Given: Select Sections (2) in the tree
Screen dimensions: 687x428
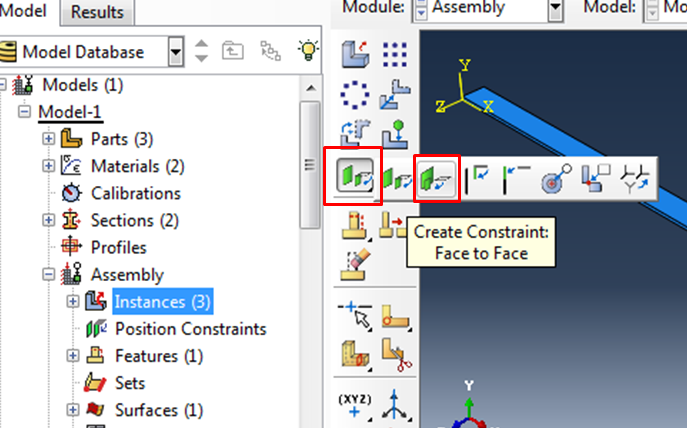Looking at the screenshot, I should tap(135, 220).
